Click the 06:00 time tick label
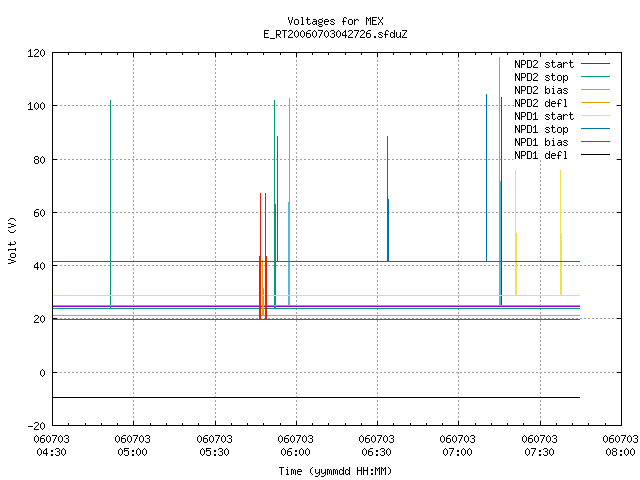This screenshot has height=480, width=640. [296, 452]
